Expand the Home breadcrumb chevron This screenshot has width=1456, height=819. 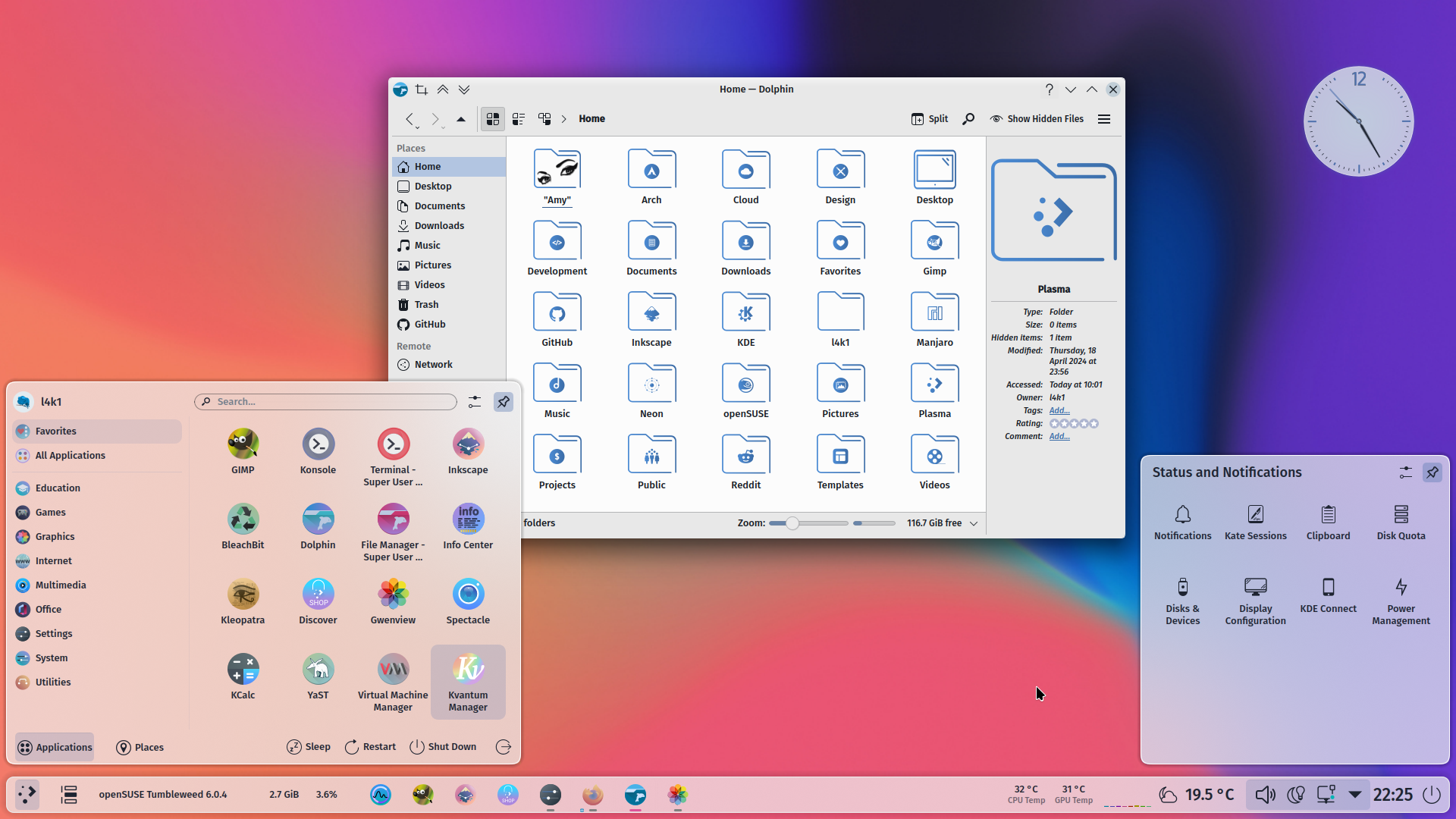point(564,119)
